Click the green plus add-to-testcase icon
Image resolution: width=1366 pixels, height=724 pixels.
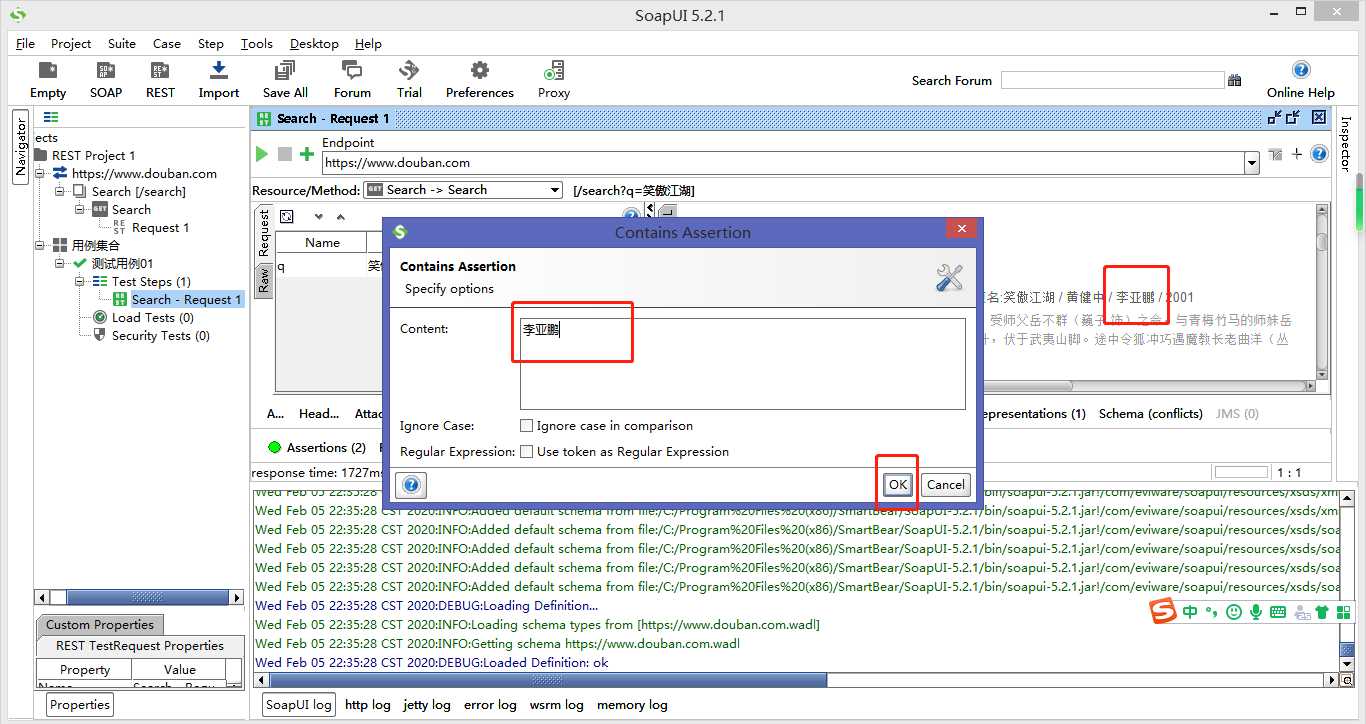(307, 154)
